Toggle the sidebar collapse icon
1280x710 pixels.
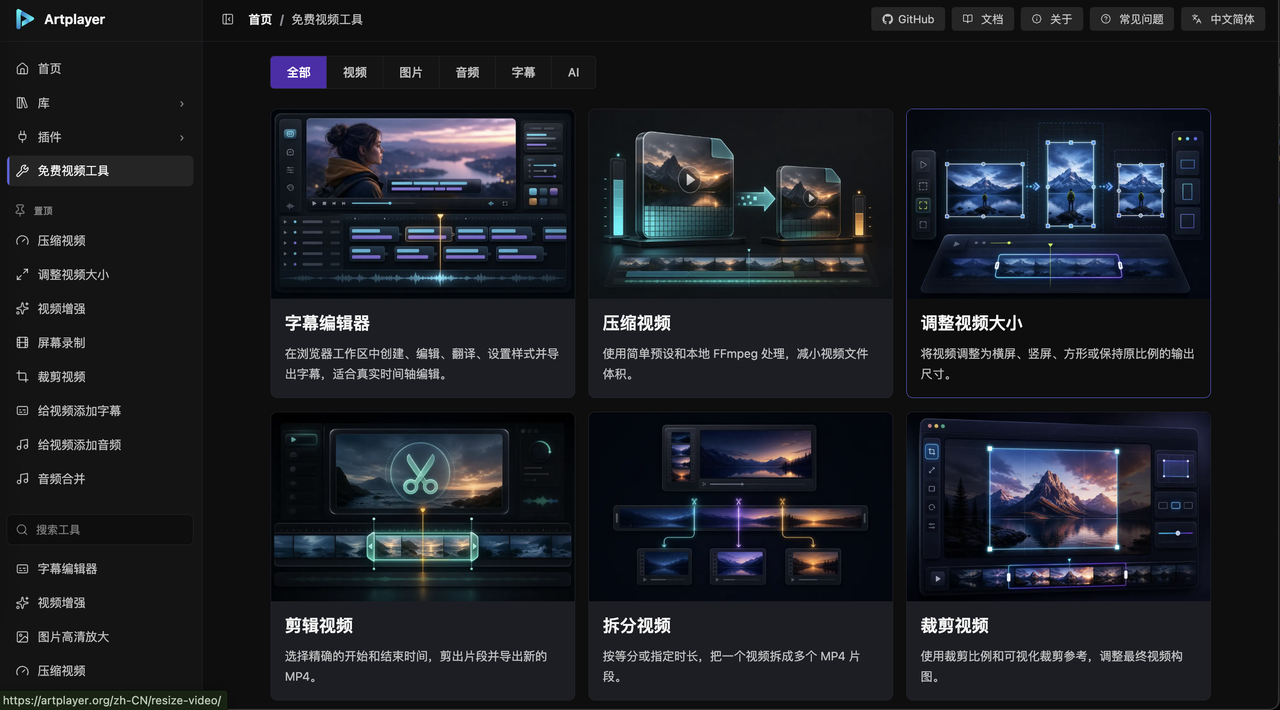click(x=228, y=19)
